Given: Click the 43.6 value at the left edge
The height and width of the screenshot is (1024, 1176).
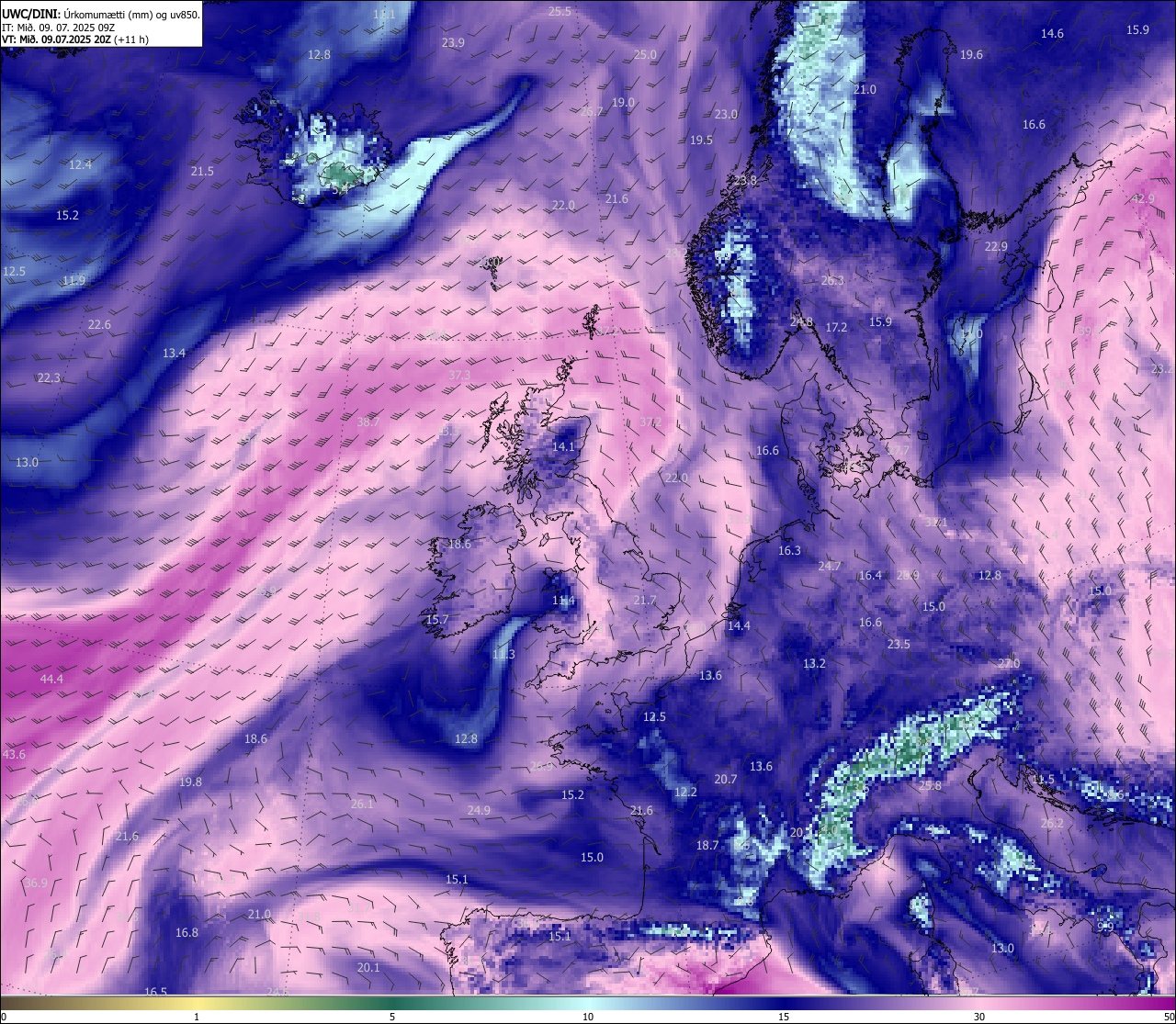Looking at the screenshot, I should [x=15, y=754].
